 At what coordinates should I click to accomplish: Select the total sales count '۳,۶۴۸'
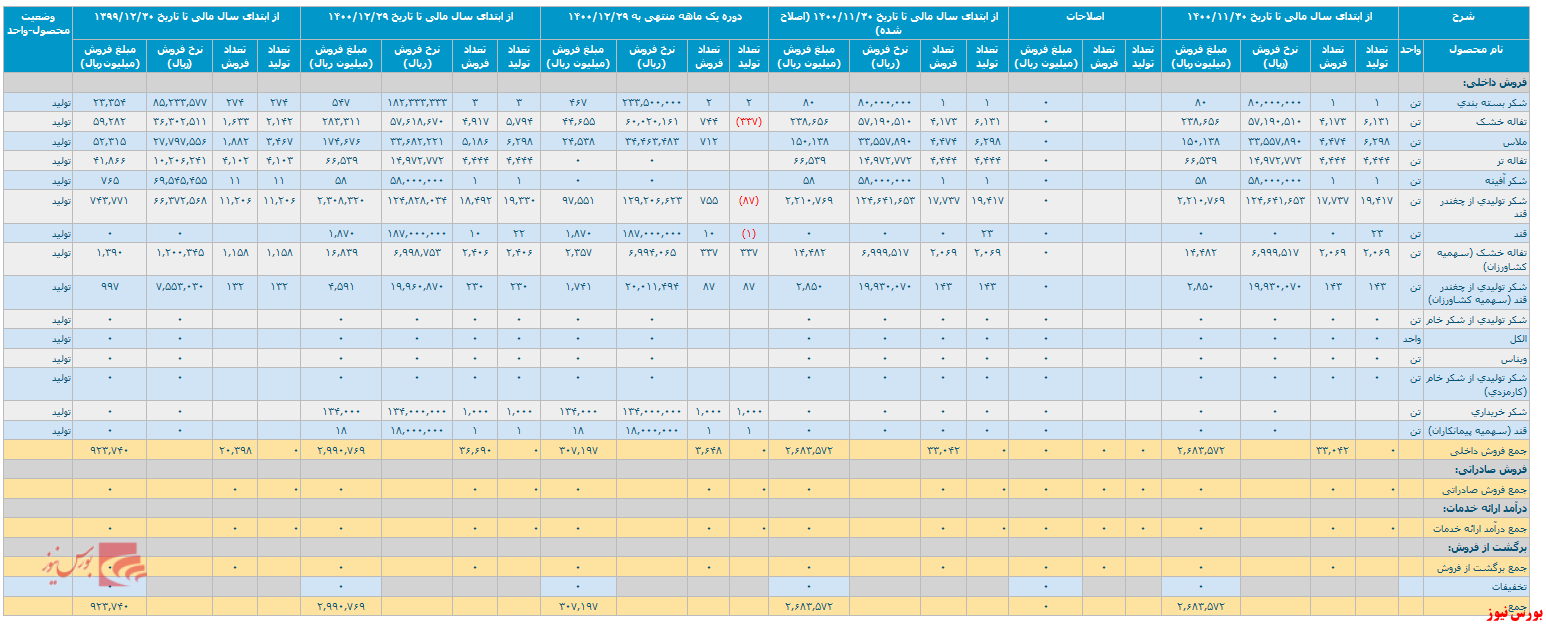tap(707, 449)
